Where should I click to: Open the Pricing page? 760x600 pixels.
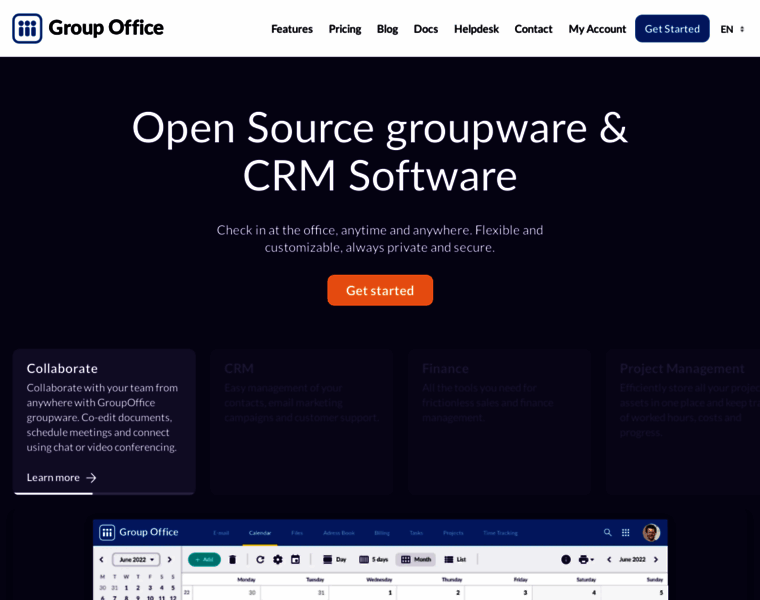point(345,29)
